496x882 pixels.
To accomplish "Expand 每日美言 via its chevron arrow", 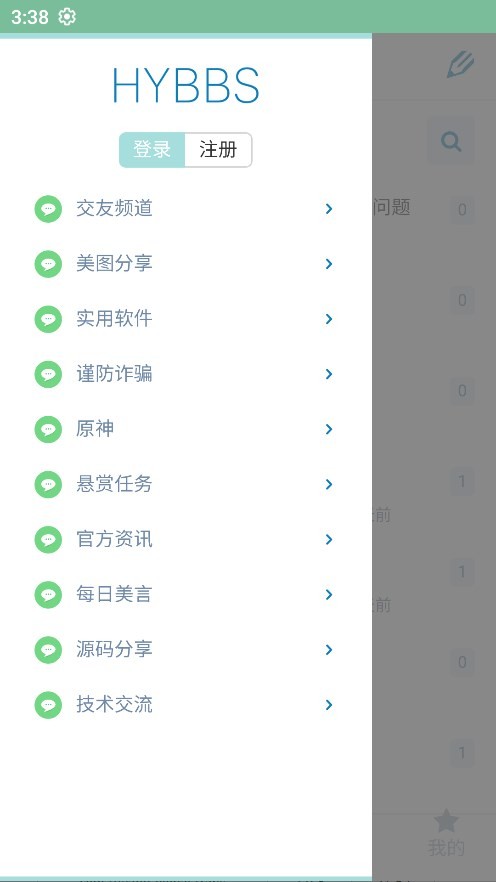I will [x=329, y=595].
